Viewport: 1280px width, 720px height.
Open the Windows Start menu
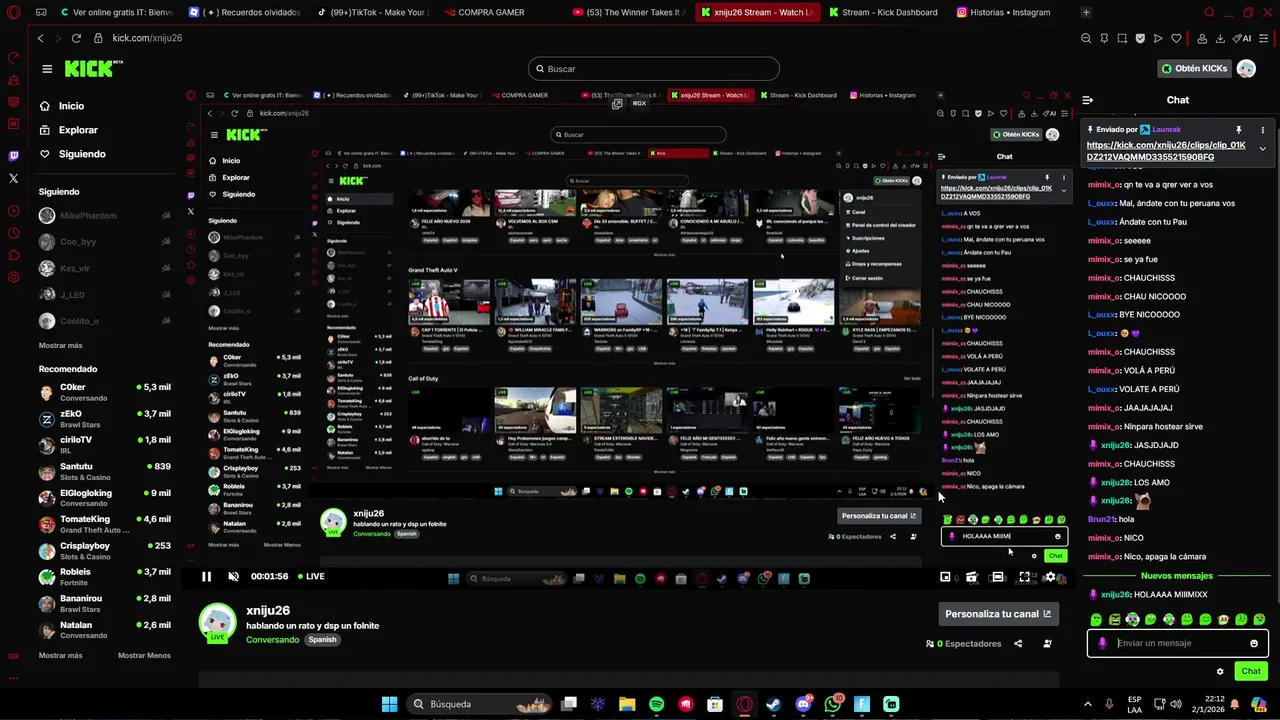point(390,704)
